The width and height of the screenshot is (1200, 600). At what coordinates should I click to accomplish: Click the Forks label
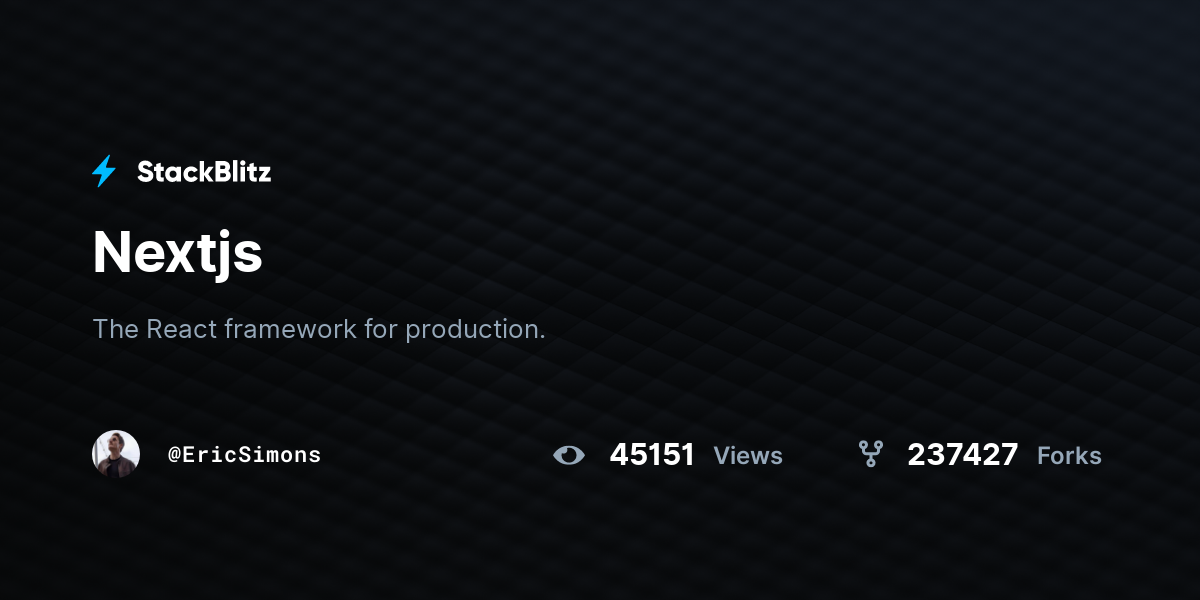(x=1069, y=456)
